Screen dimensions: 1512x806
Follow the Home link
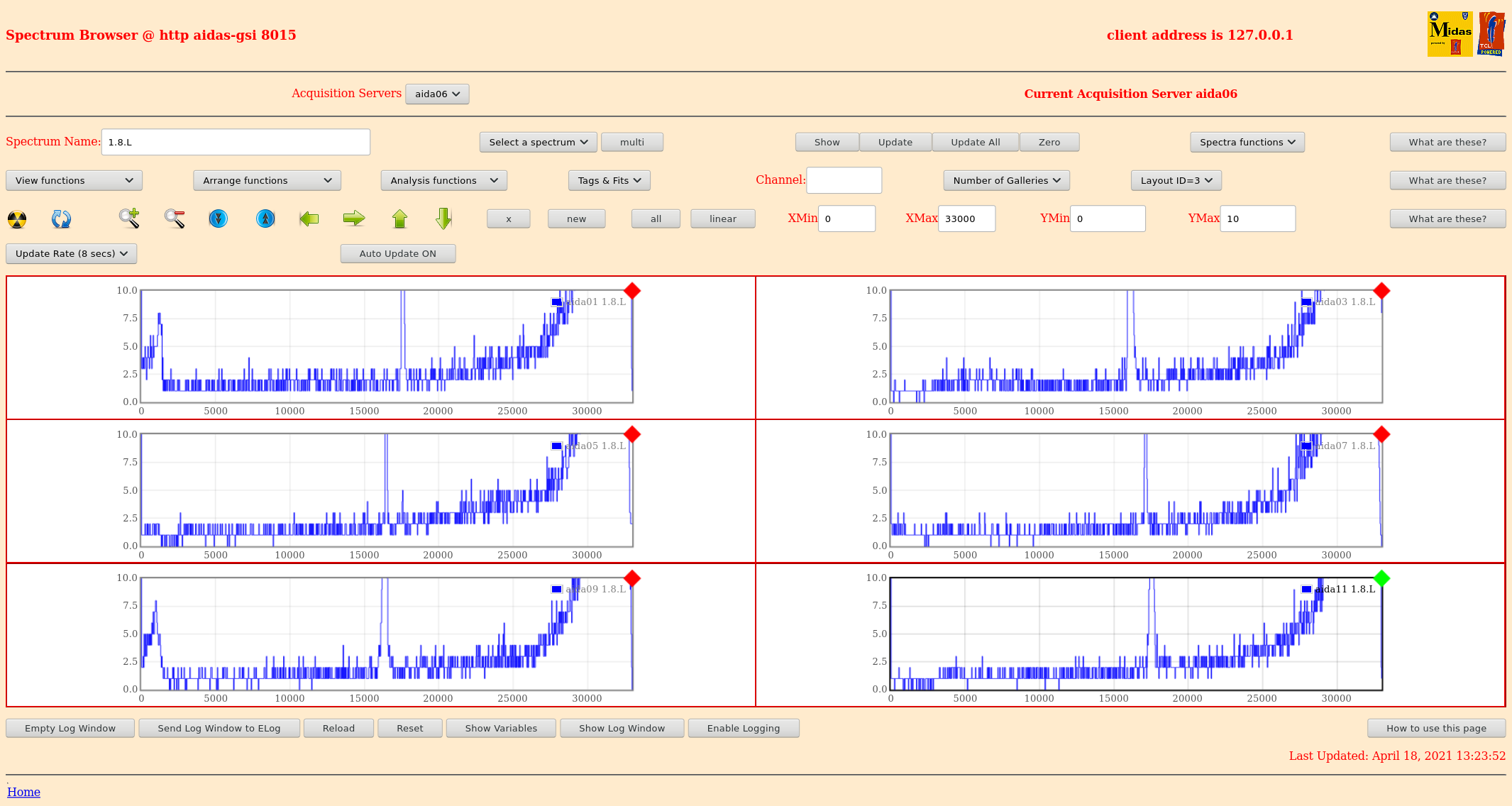tap(23, 792)
